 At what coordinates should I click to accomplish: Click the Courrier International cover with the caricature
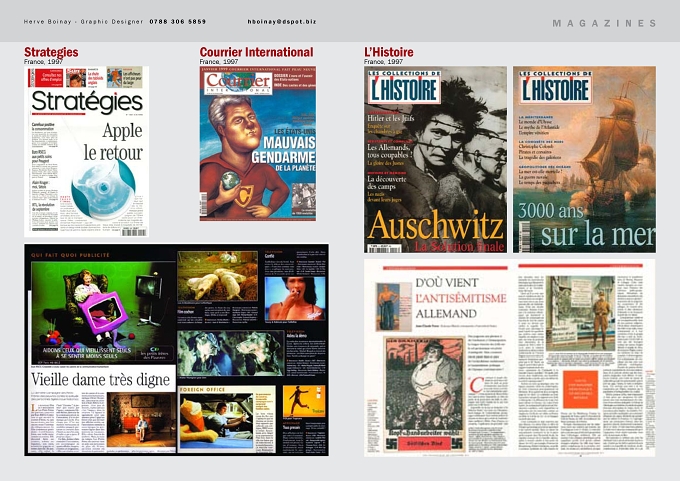click(258, 143)
